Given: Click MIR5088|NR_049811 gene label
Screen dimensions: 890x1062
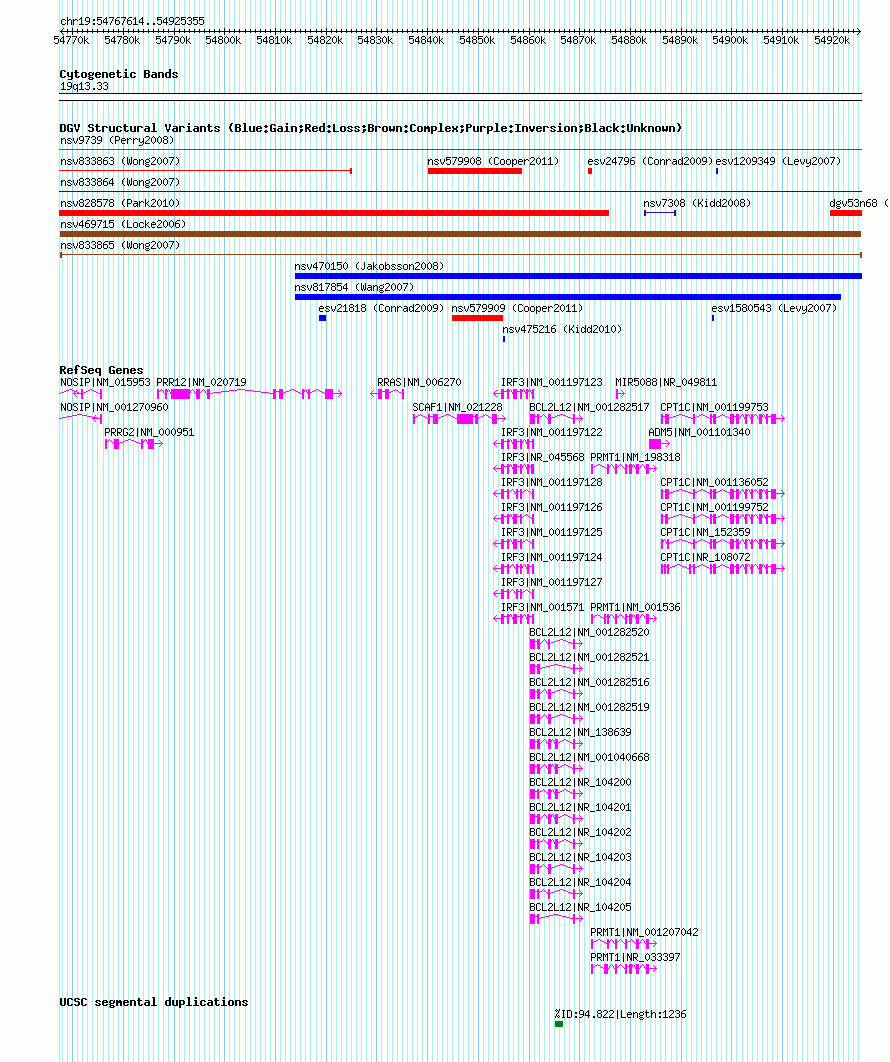Looking at the screenshot, I should click(x=666, y=382).
